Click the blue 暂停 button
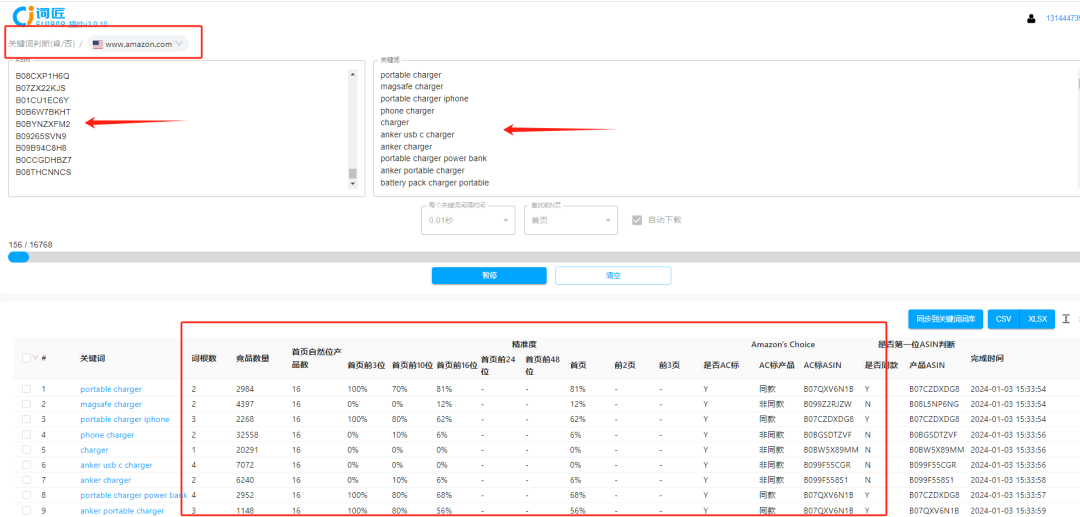The width and height of the screenshot is (1080, 517). 489,275
